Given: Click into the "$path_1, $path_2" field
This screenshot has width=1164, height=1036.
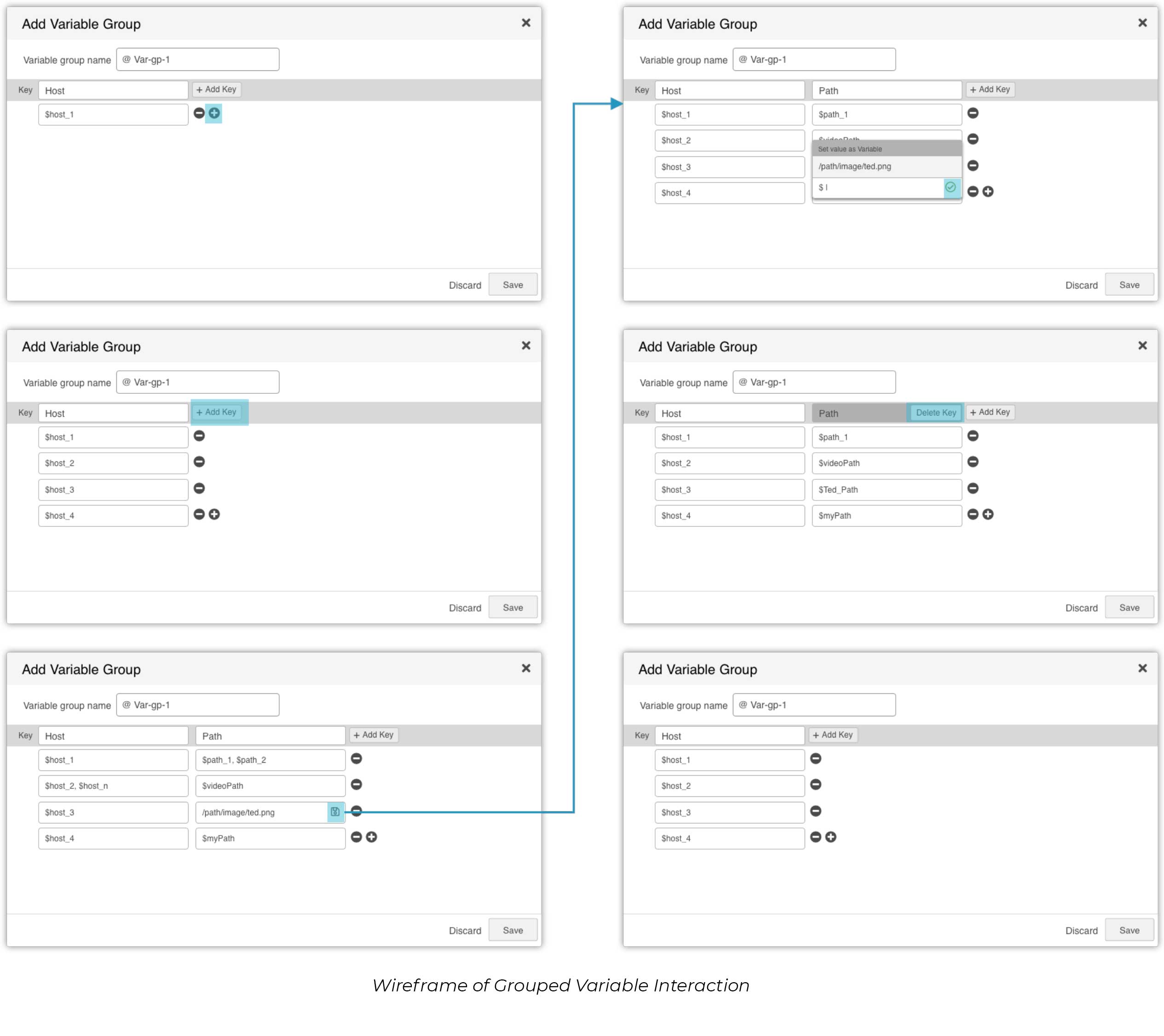Looking at the screenshot, I should 270,760.
